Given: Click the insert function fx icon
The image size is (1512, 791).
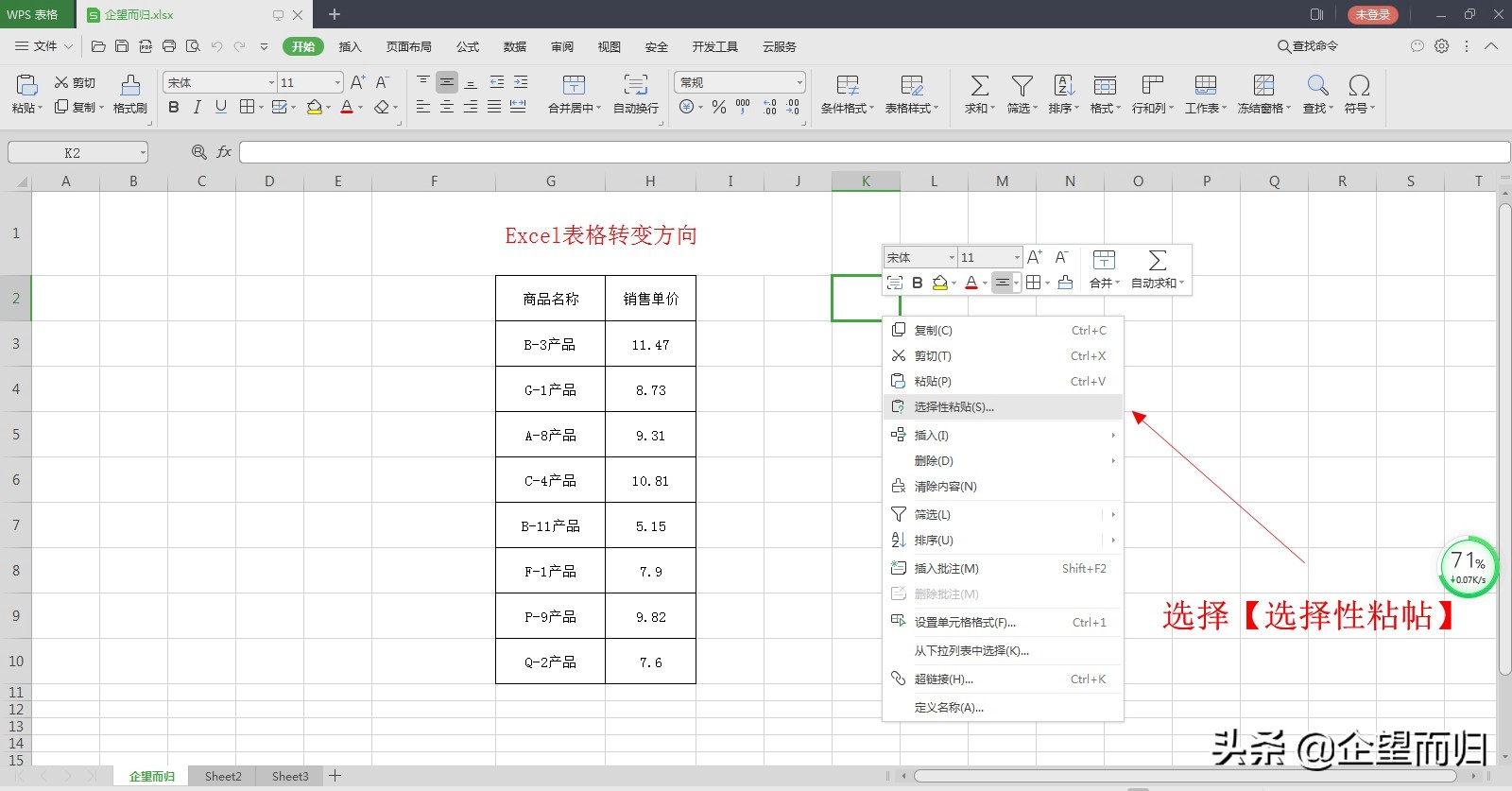Looking at the screenshot, I should point(224,152).
